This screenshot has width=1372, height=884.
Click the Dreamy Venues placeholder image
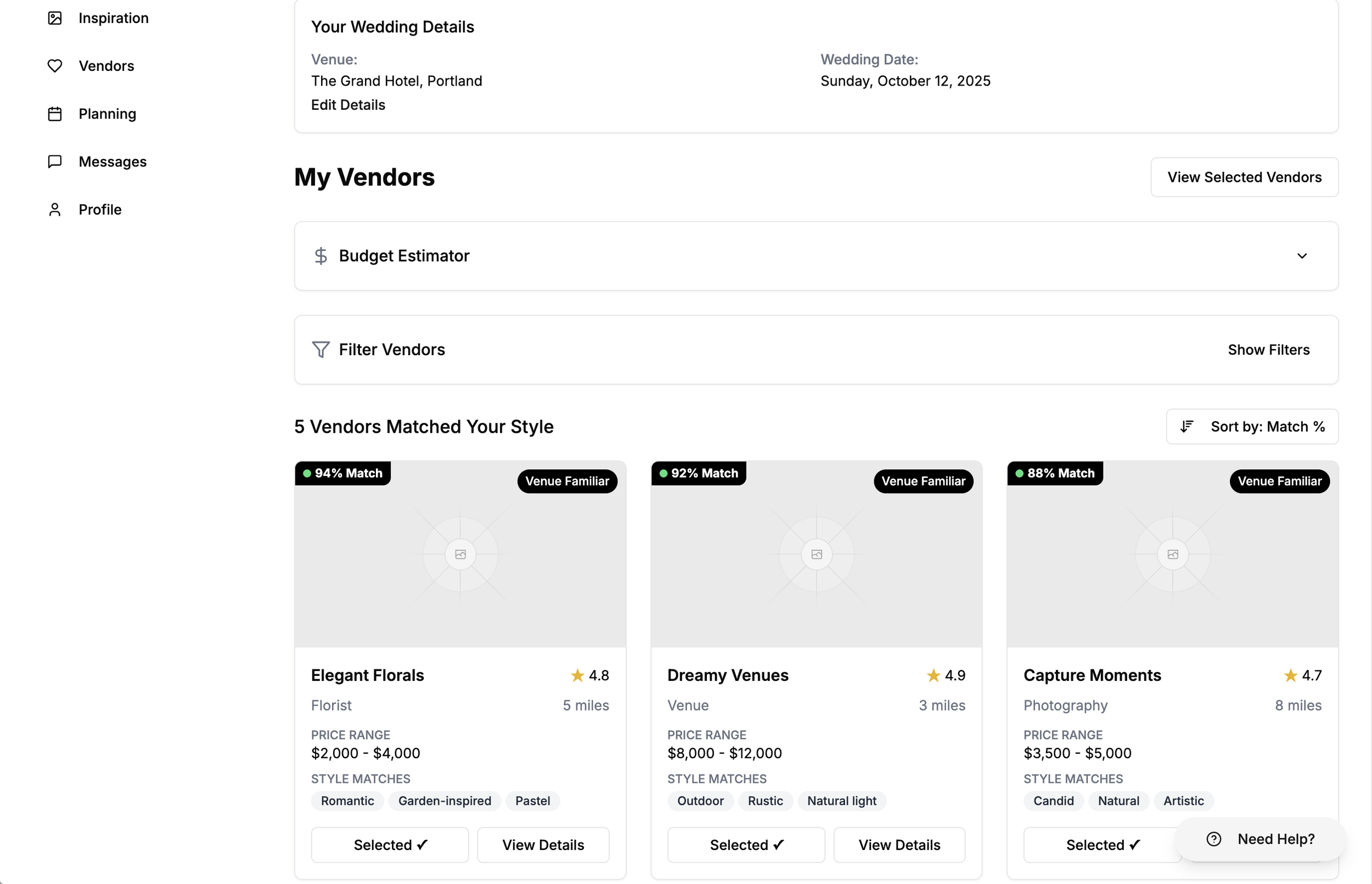[816, 555]
